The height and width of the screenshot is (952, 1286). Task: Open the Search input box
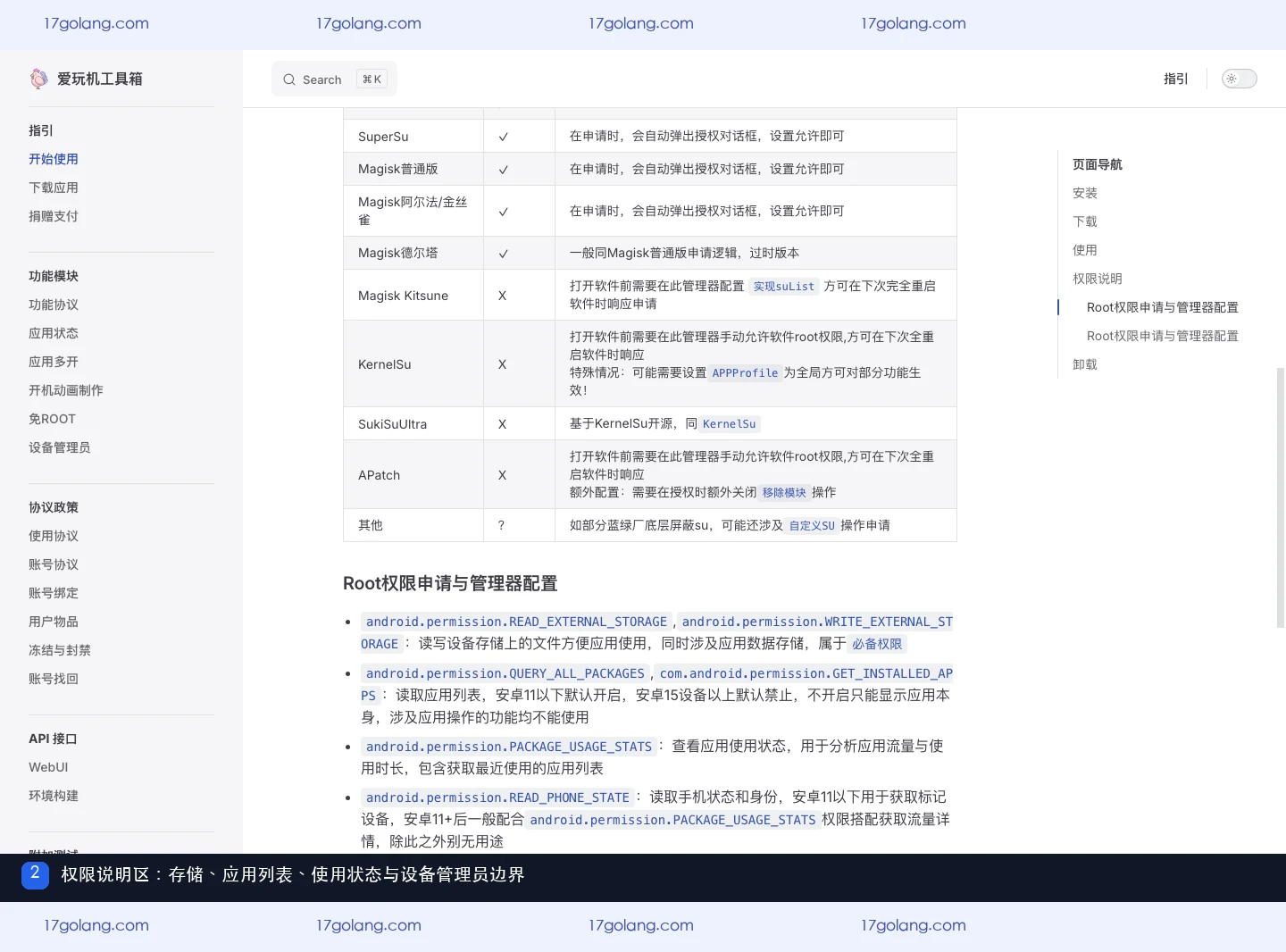[334, 79]
